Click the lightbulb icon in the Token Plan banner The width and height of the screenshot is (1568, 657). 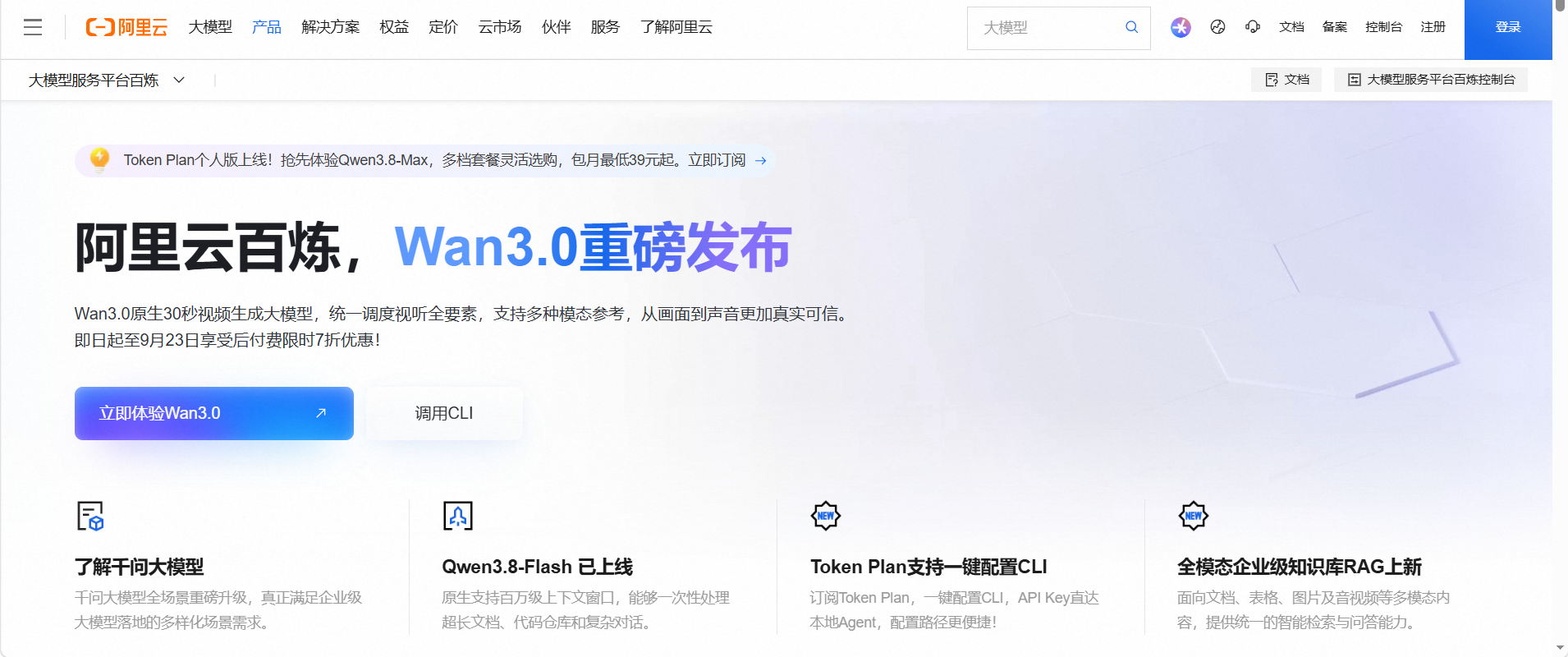pyautogui.click(x=99, y=159)
